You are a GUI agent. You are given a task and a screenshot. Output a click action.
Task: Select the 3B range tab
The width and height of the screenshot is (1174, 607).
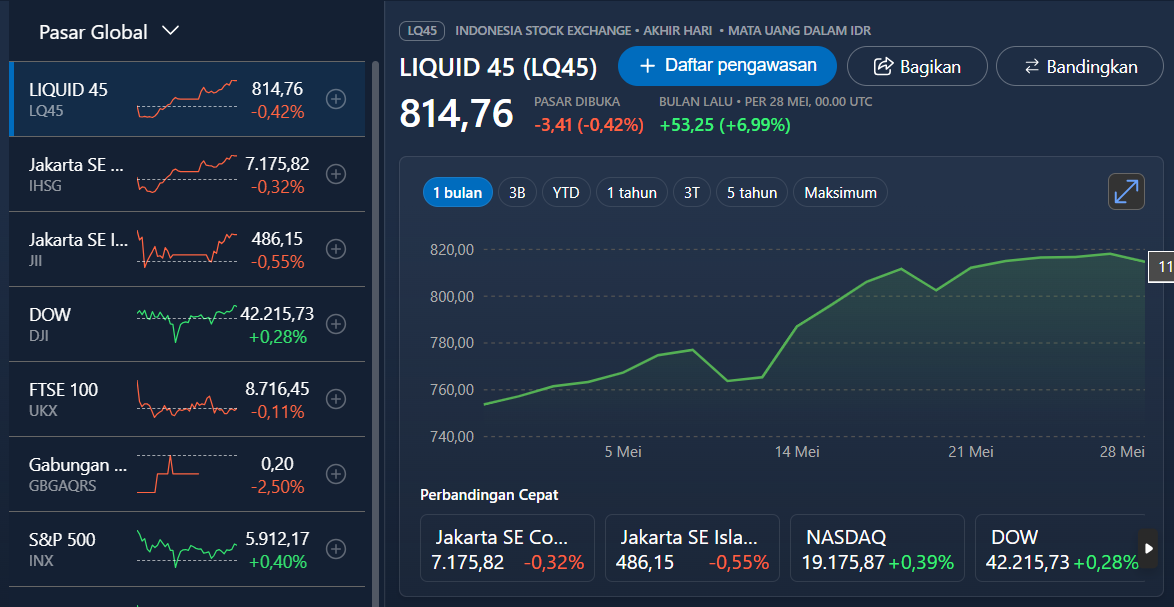tap(517, 192)
